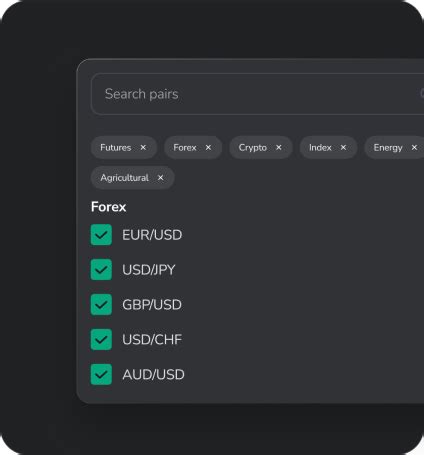Delete the Energy tag with its X

(414, 147)
